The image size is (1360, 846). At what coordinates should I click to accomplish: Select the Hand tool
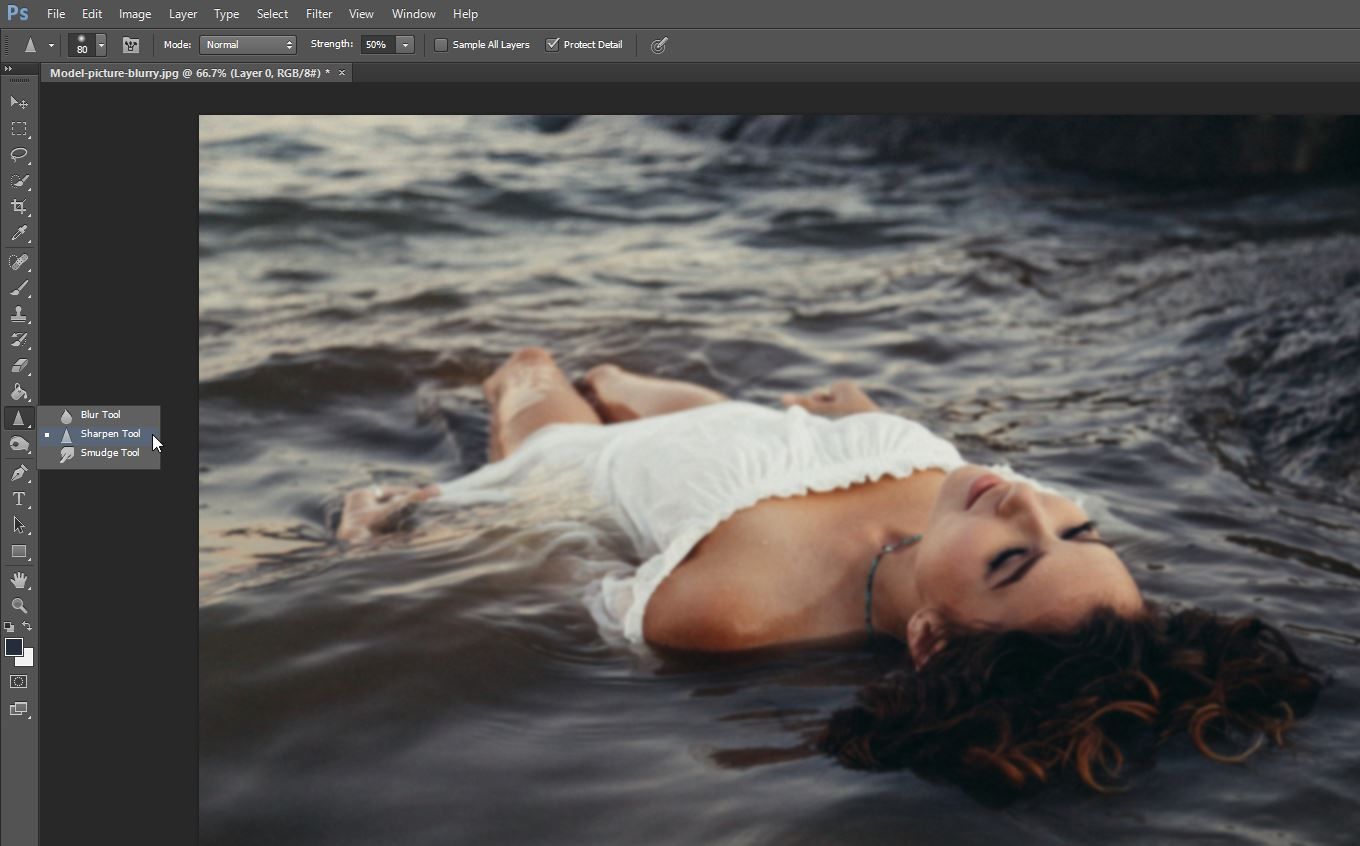(x=19, y=580)
